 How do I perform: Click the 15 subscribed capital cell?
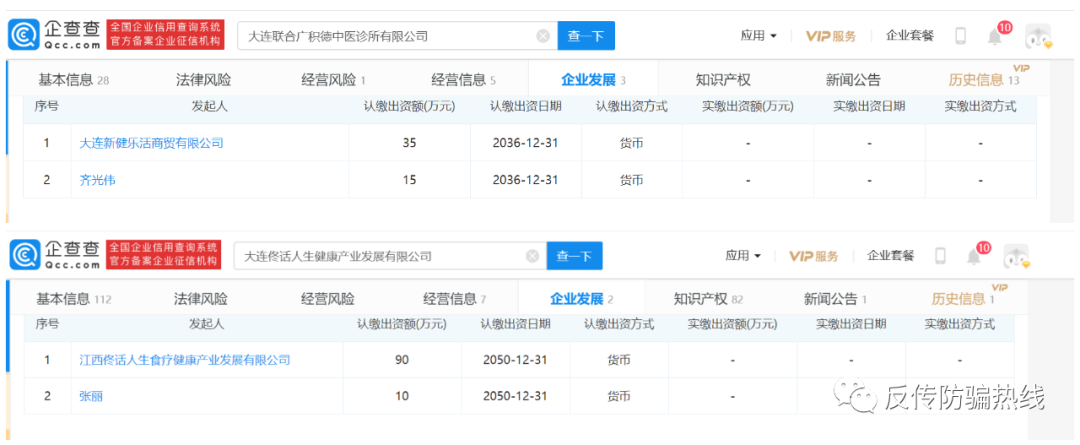tap(410, 180)
